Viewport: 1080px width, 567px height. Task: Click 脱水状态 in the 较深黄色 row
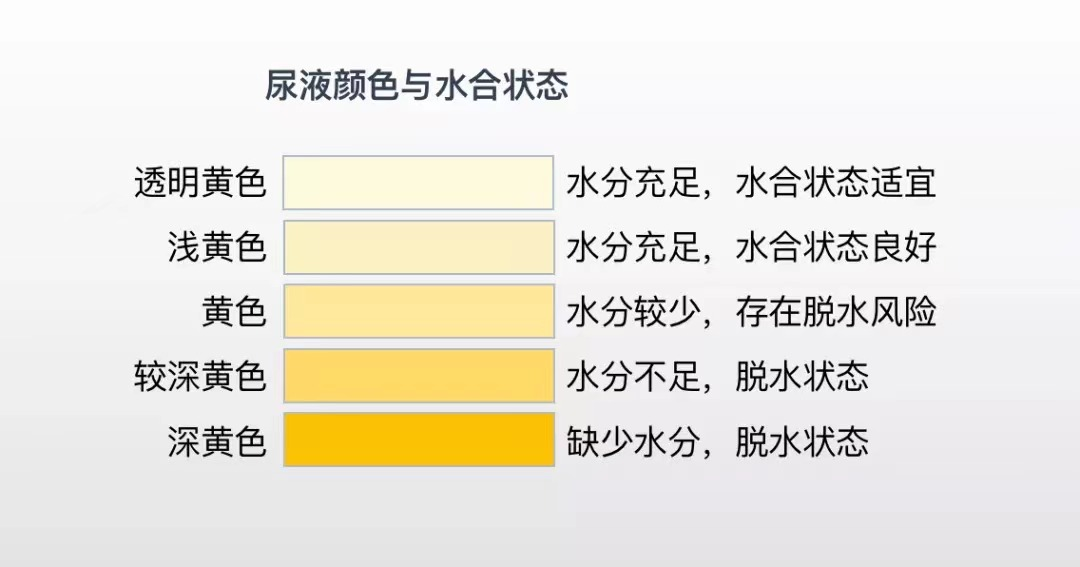point(802,377)
